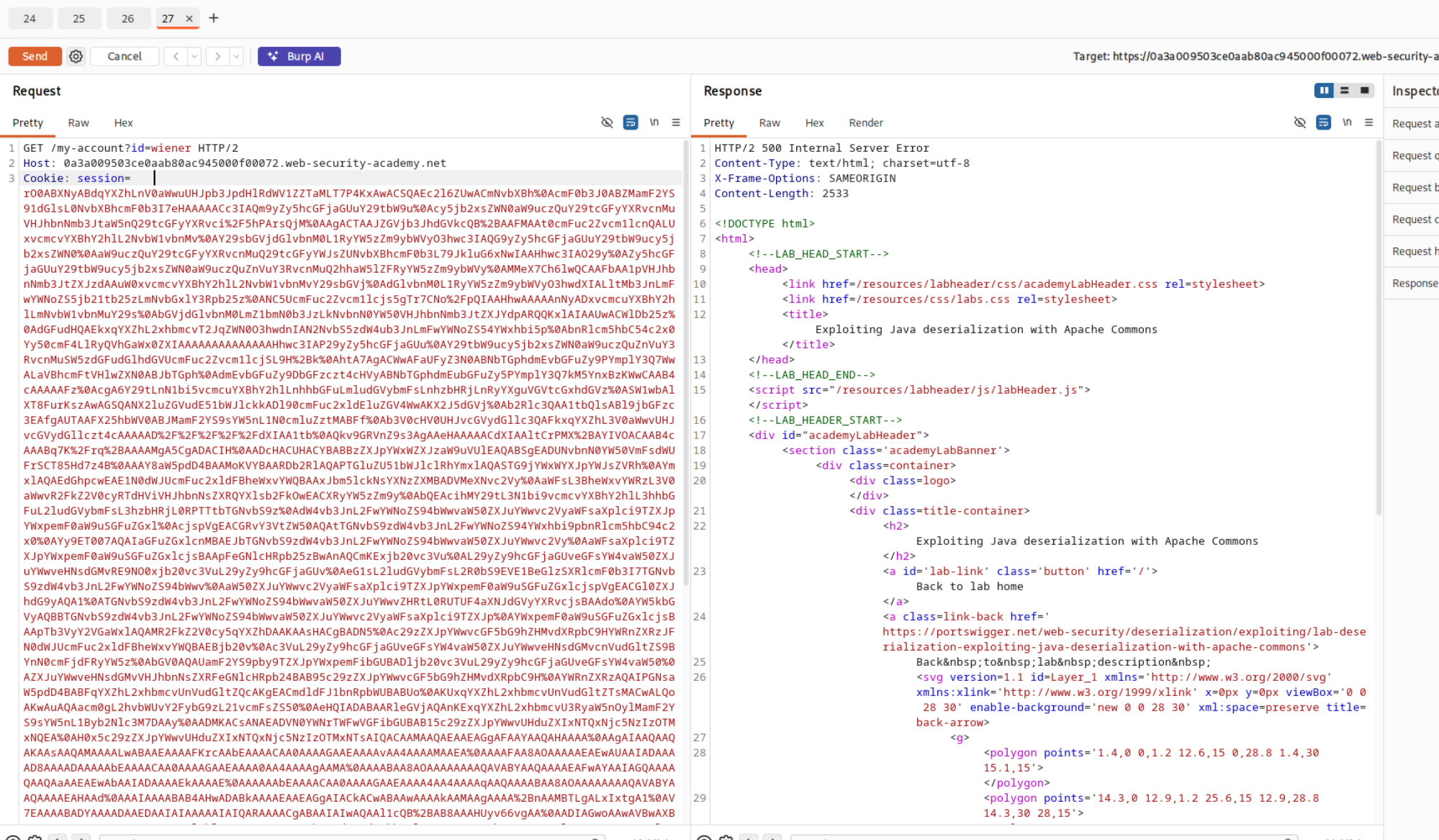Click the response editor vertical scrollbar
The image size is (1439, 840).
(1379, 328)
